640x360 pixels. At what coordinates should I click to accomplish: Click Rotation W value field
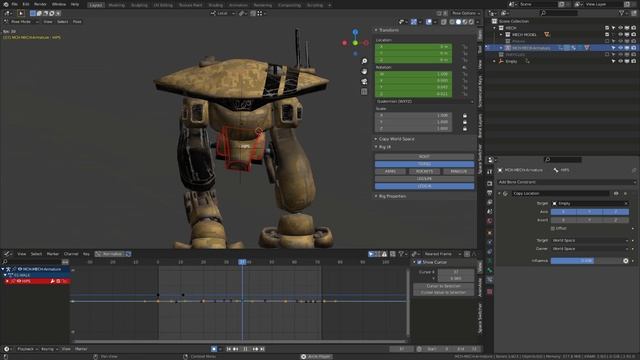click(413, 74)
